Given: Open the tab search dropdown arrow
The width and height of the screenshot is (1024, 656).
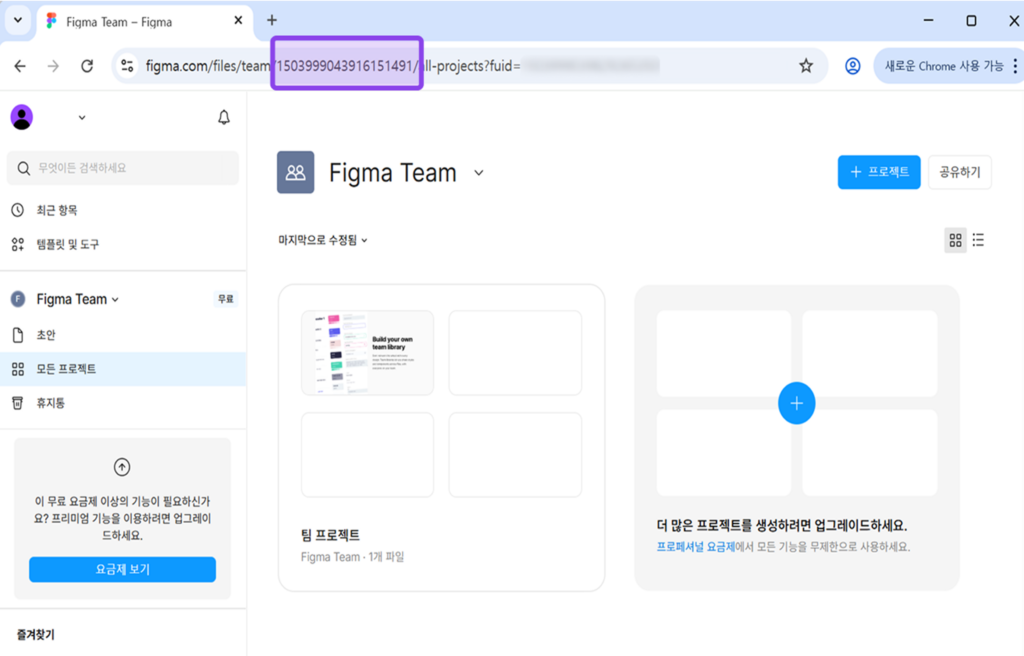Looking at the screenshot, I should pyautogui.click(x=18, y=20).
